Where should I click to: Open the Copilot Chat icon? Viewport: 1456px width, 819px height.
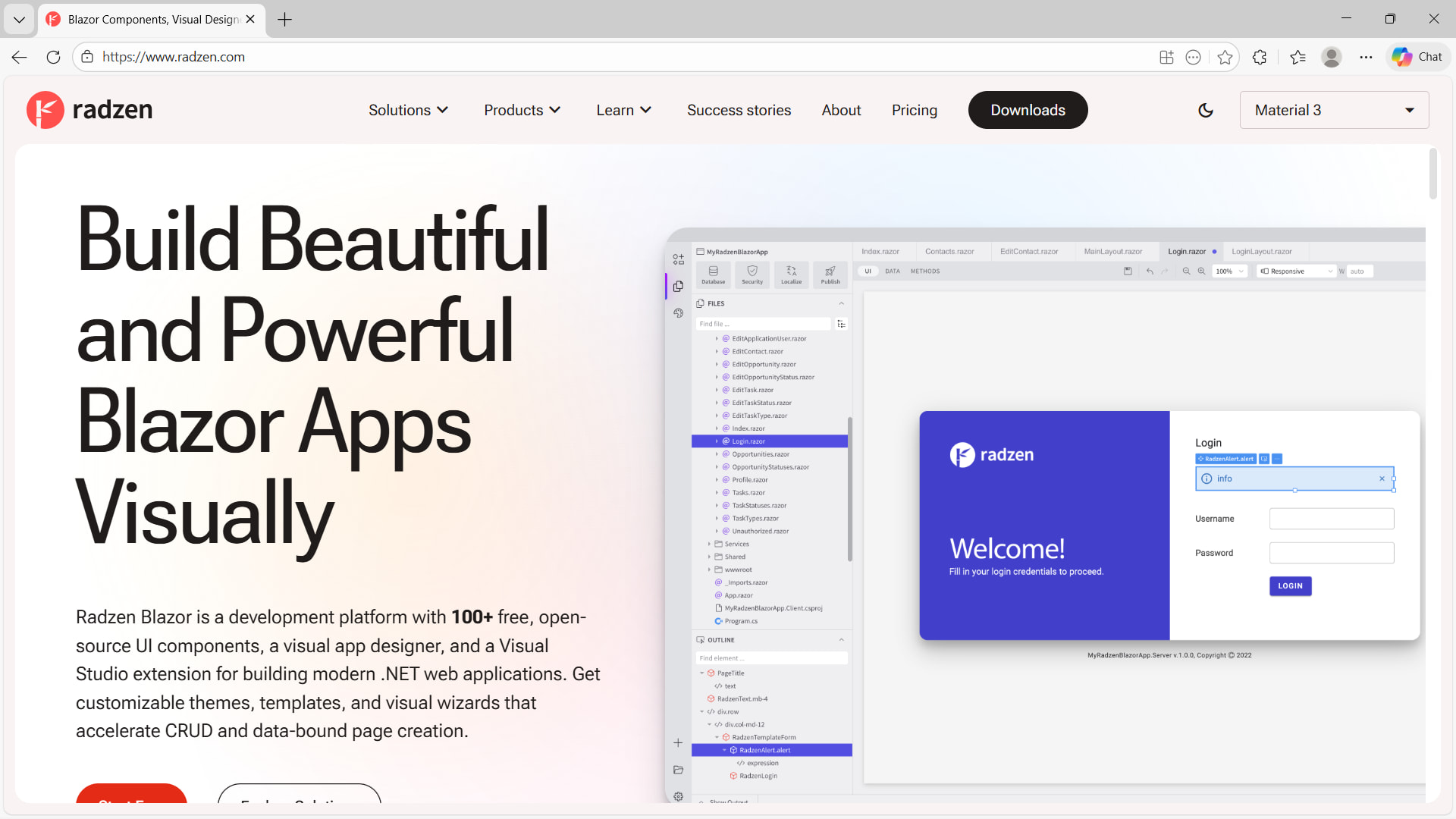pos(1417,57)
